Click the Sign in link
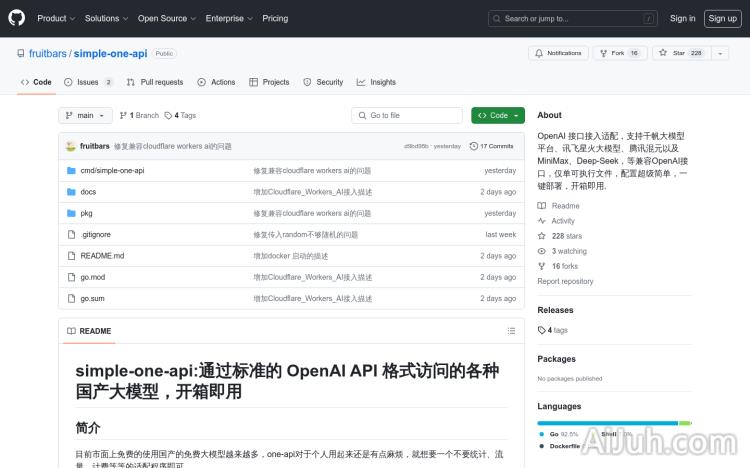This screenshot has height=468, width=750. (x=683, y=18)
